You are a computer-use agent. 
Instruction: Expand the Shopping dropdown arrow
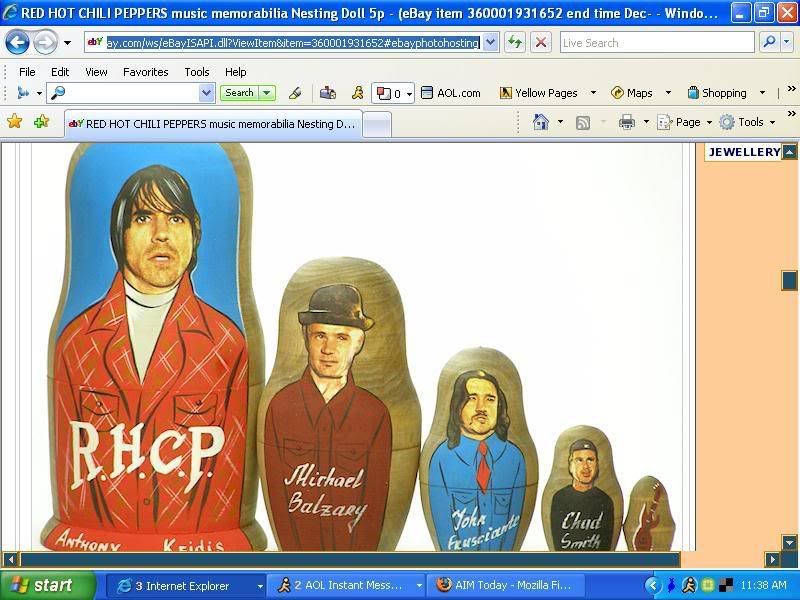[762, 93]
